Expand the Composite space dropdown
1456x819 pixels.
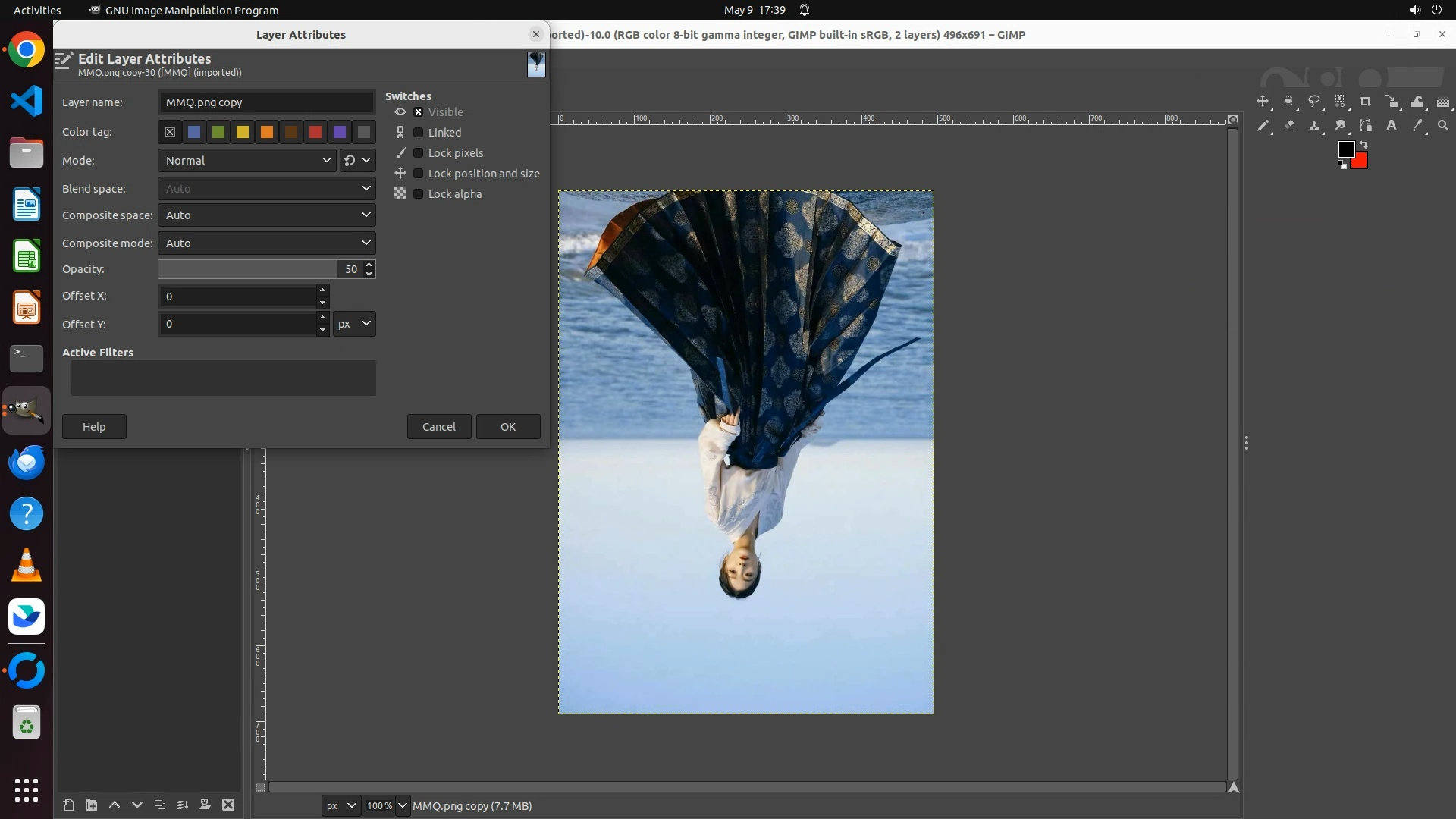(266, 215)
